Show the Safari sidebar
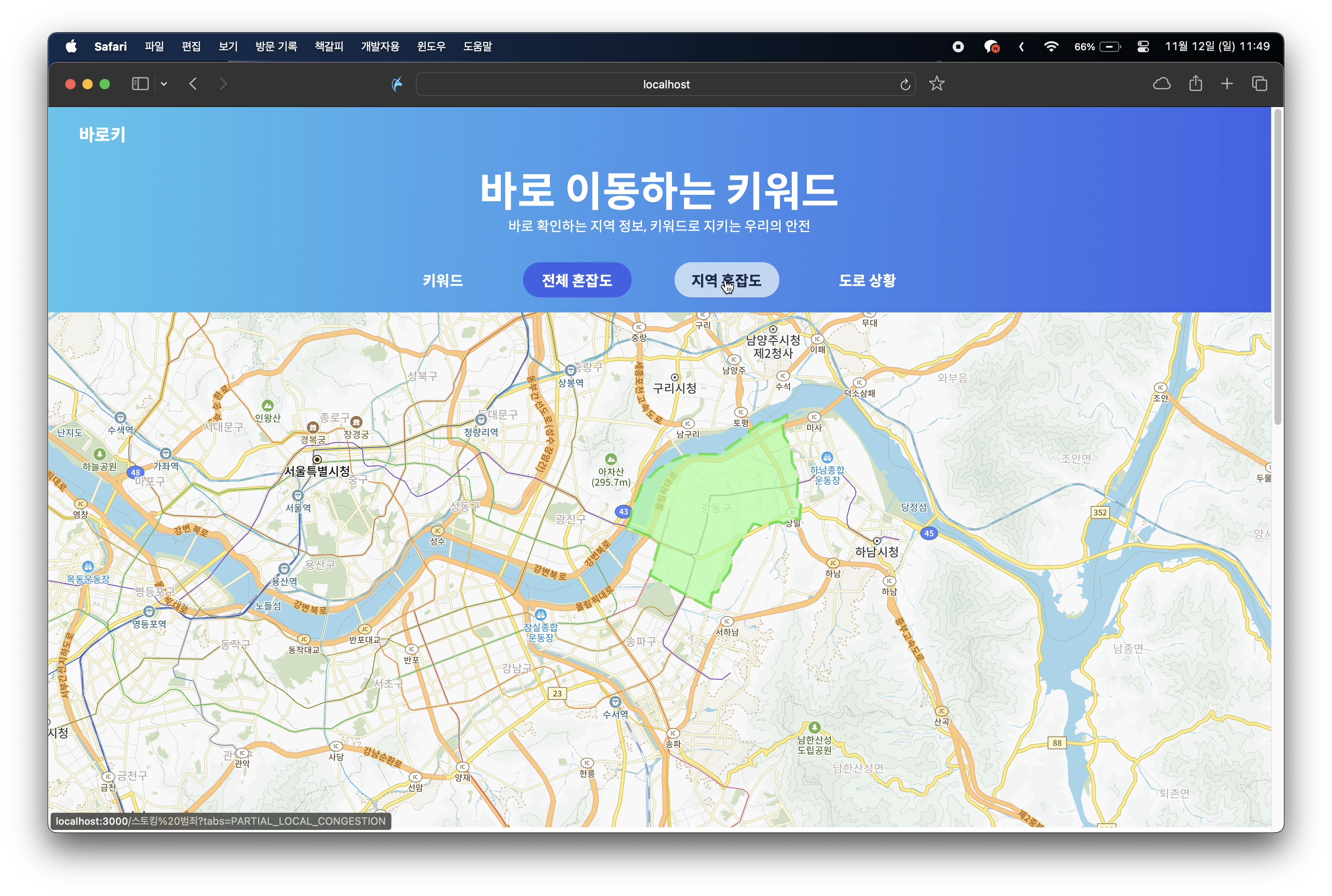Screen dimensions: 1332x896 (140, 84)
